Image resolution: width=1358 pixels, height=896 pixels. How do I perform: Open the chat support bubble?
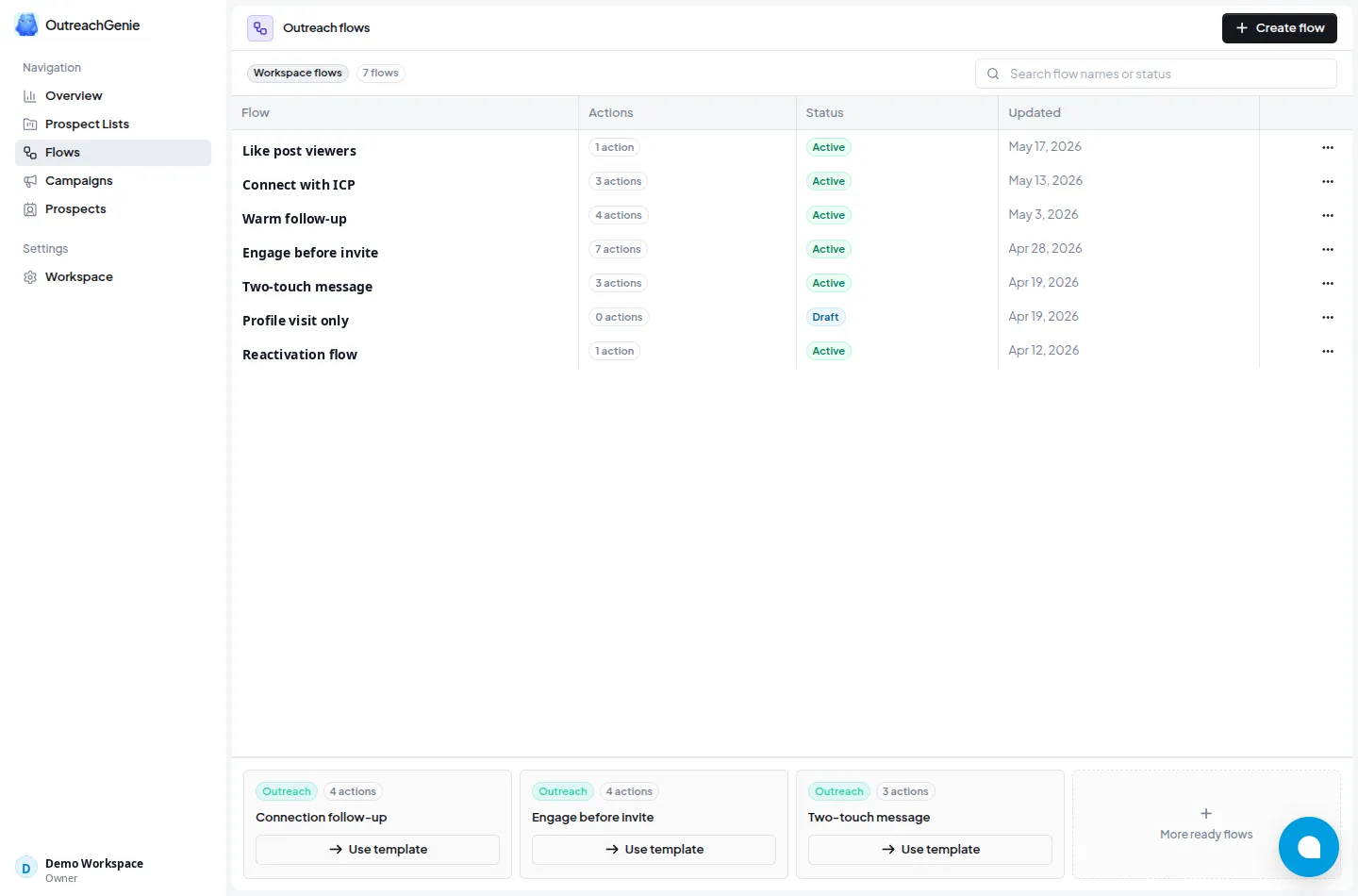tap(1309, 847)
